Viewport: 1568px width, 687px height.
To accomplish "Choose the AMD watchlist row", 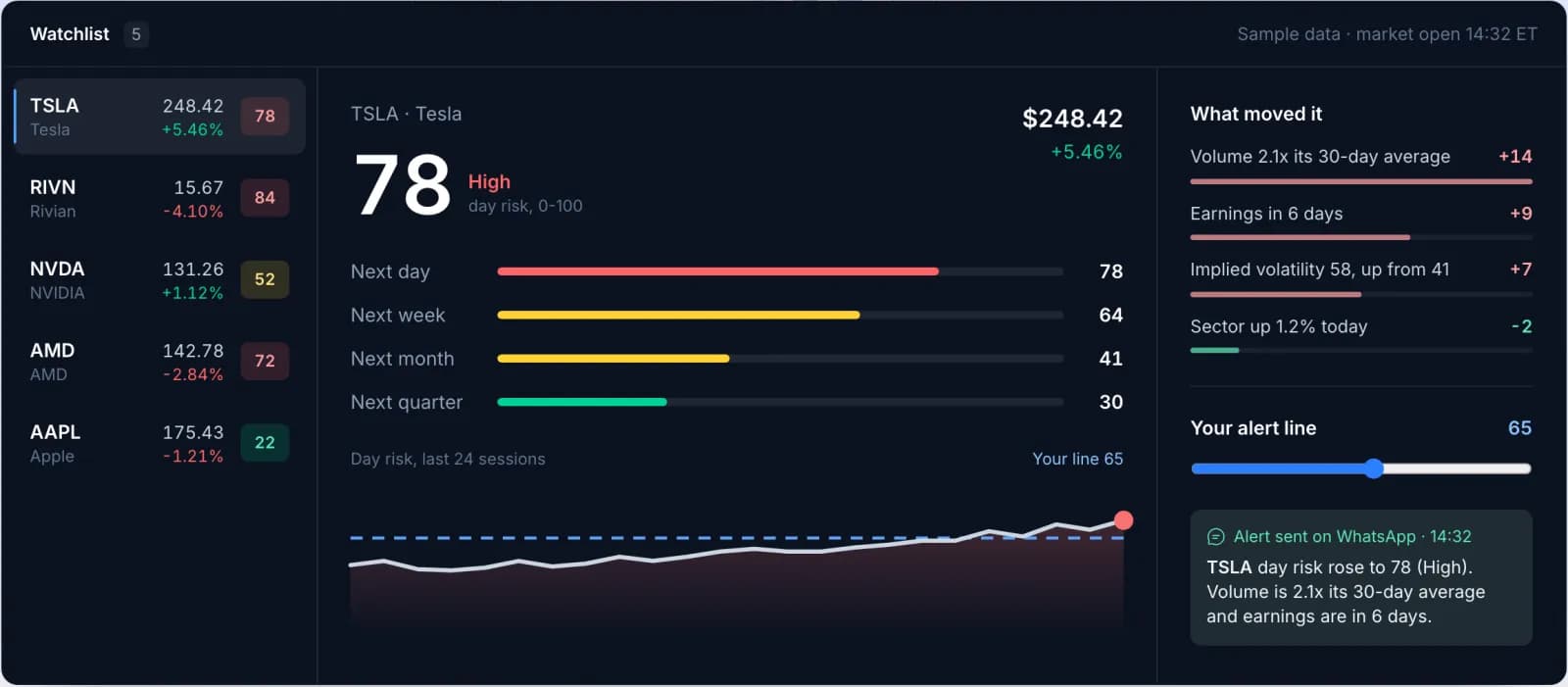I will [x=159, y=362].
